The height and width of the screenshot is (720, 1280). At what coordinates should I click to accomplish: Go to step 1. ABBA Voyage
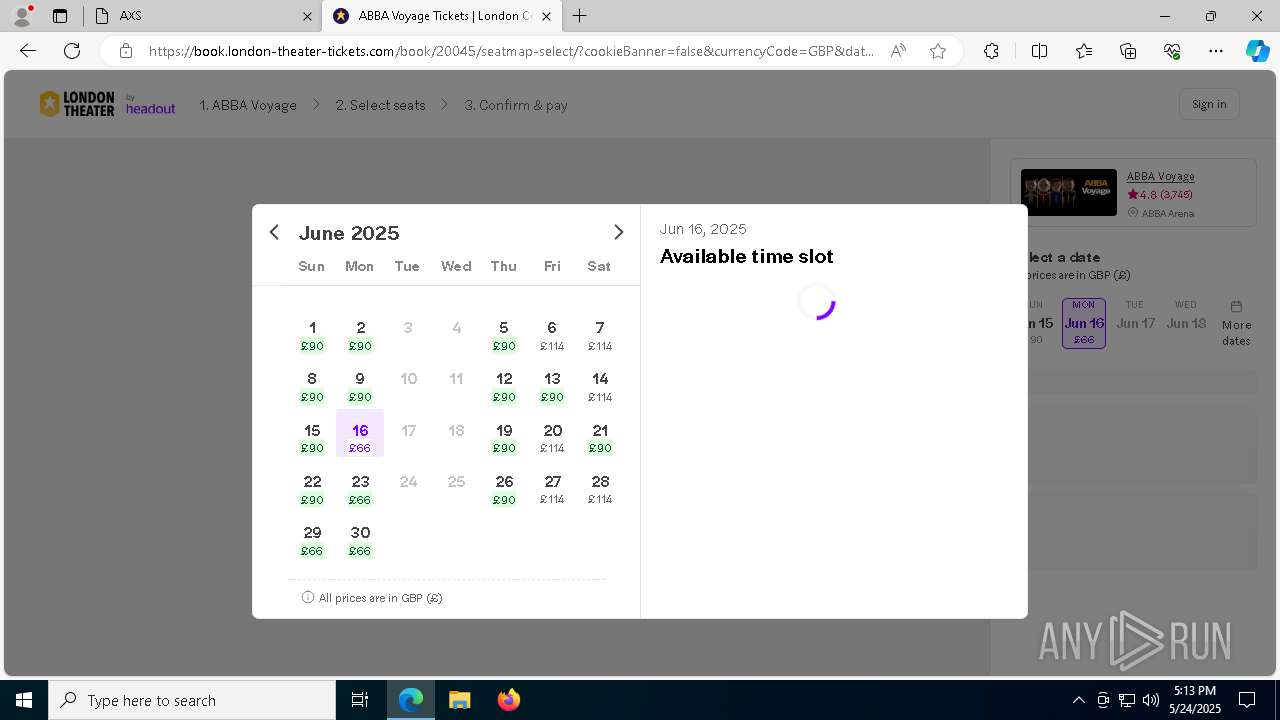[248, 105]
